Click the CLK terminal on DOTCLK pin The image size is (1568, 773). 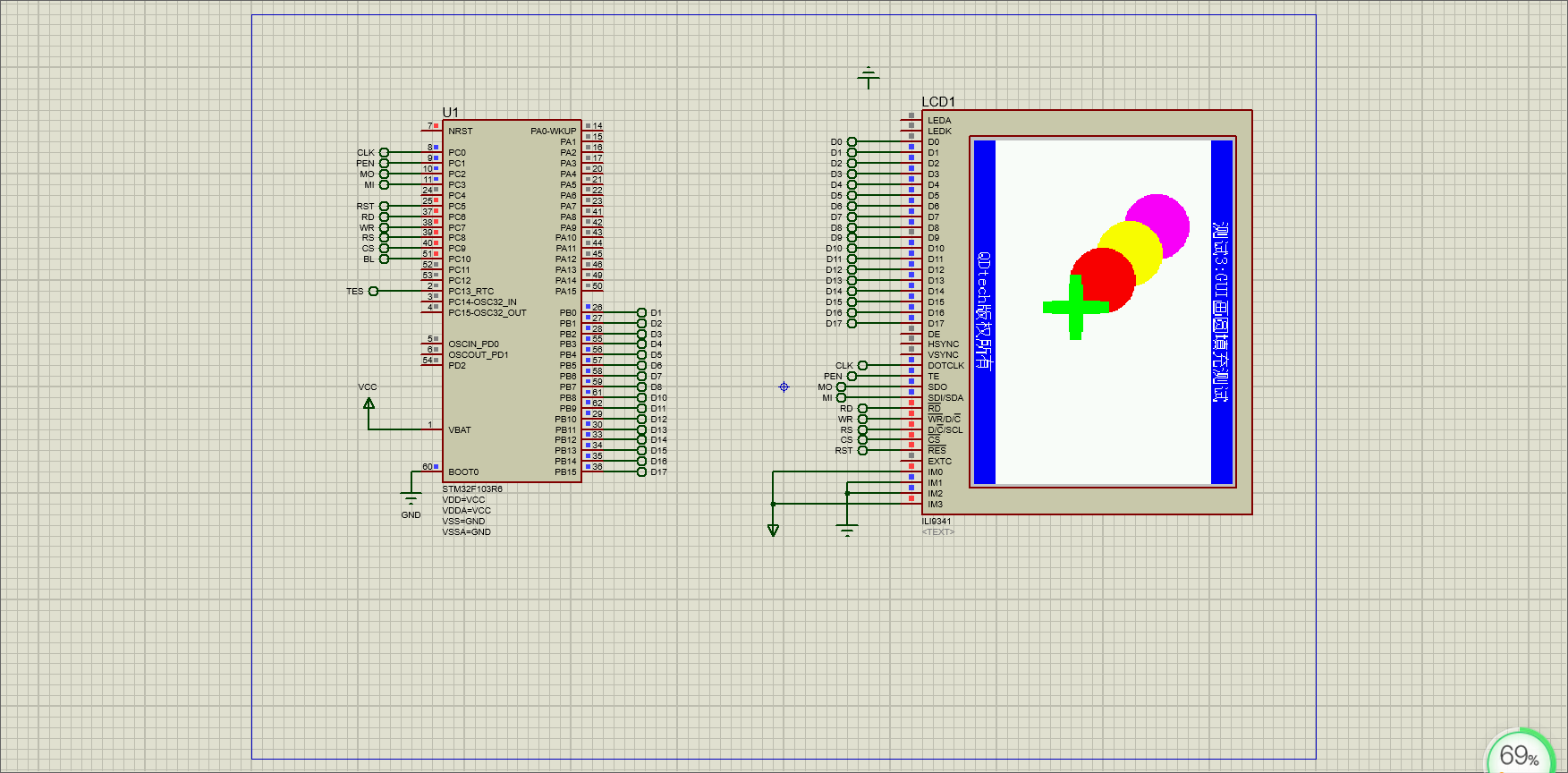[862, 366]
